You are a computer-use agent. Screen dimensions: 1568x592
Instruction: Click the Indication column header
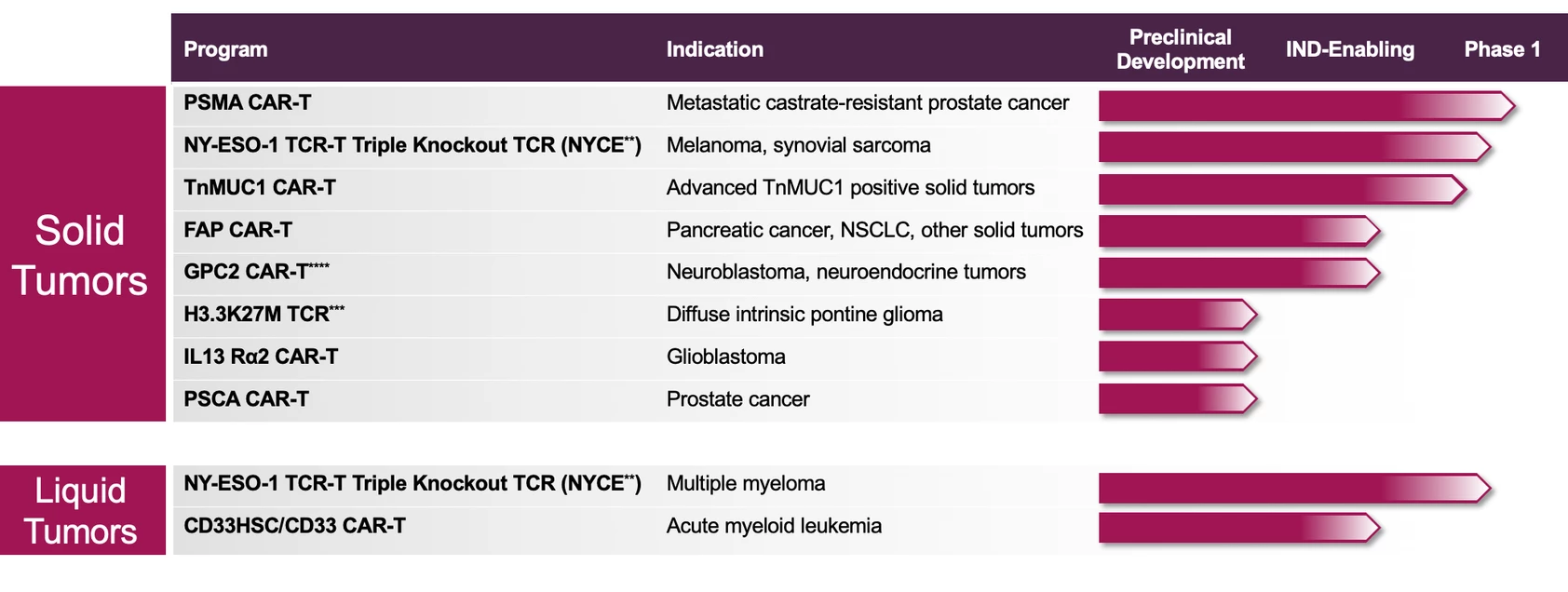[714, 49]
